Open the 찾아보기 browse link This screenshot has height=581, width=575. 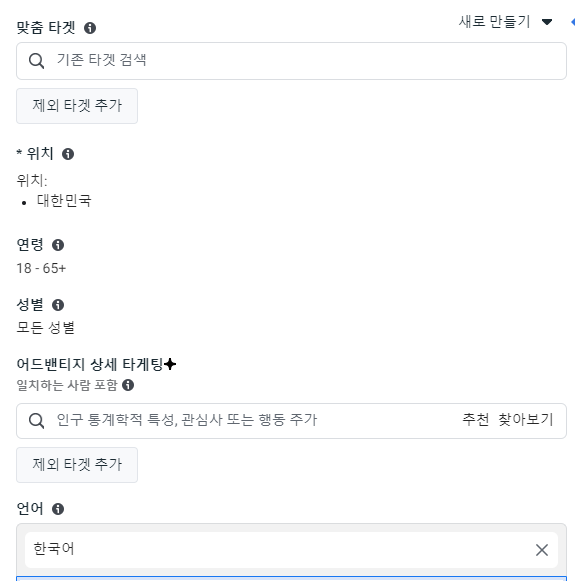tap(526, 420)
